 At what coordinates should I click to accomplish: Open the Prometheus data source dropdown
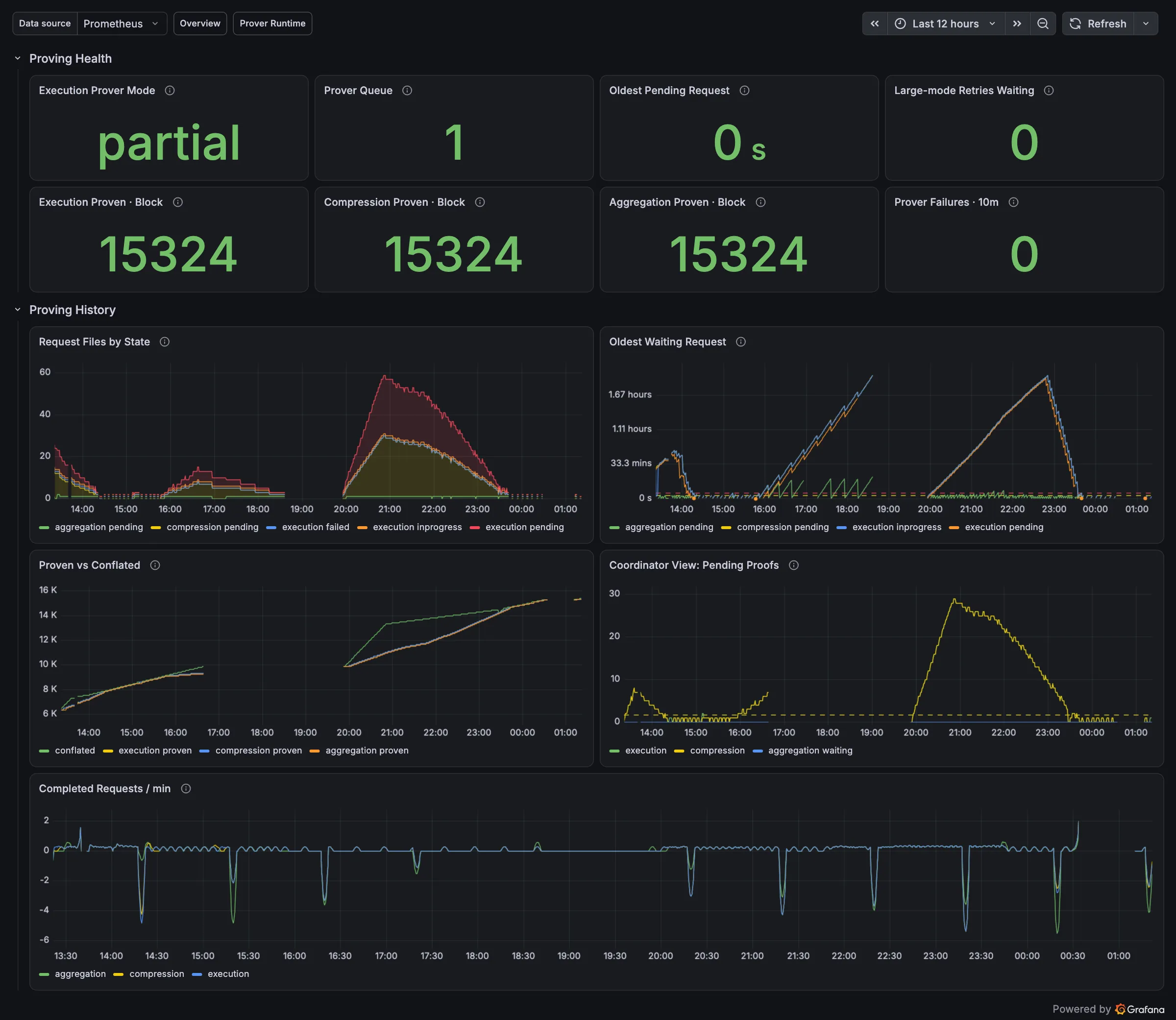point(122,24)
